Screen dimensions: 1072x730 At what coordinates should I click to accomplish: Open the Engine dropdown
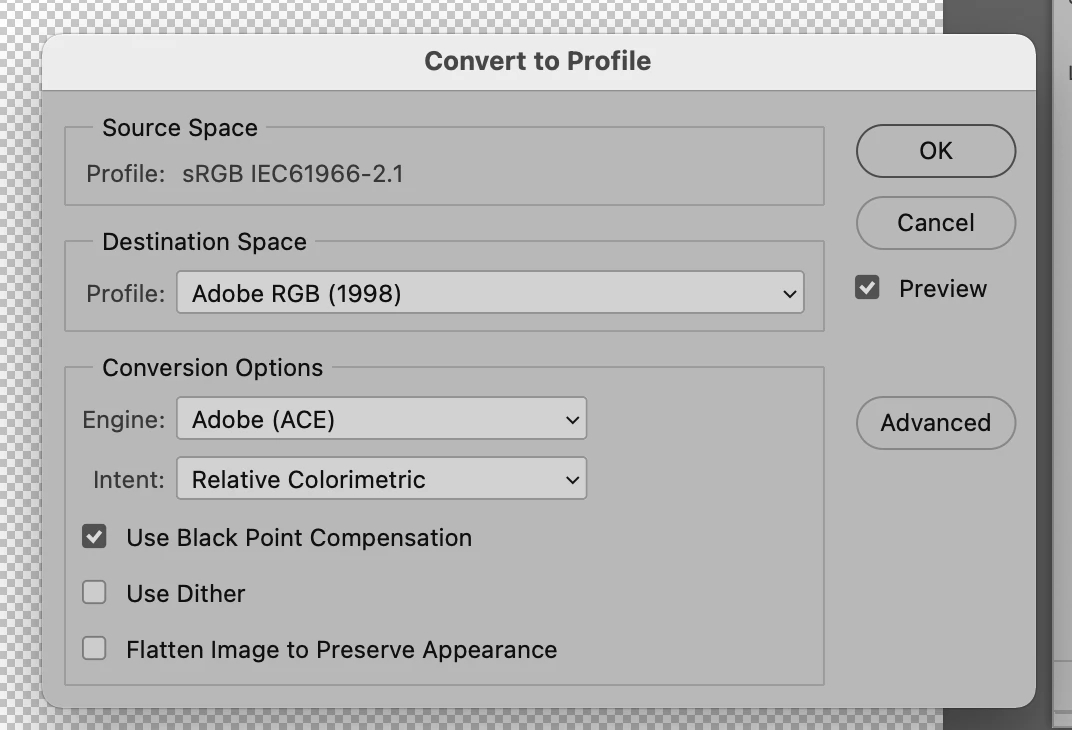point(381,420)
